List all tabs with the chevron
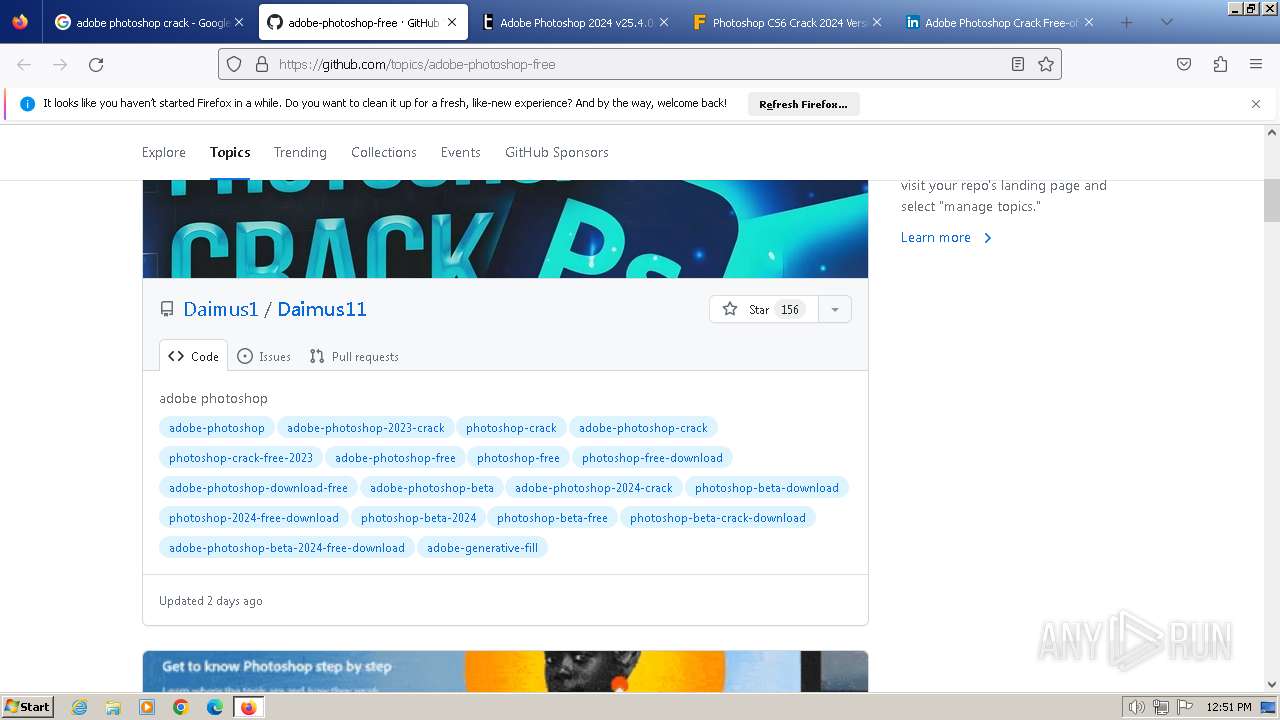The height and width of the screenshot is (720, 1280). coord(1166,22)
